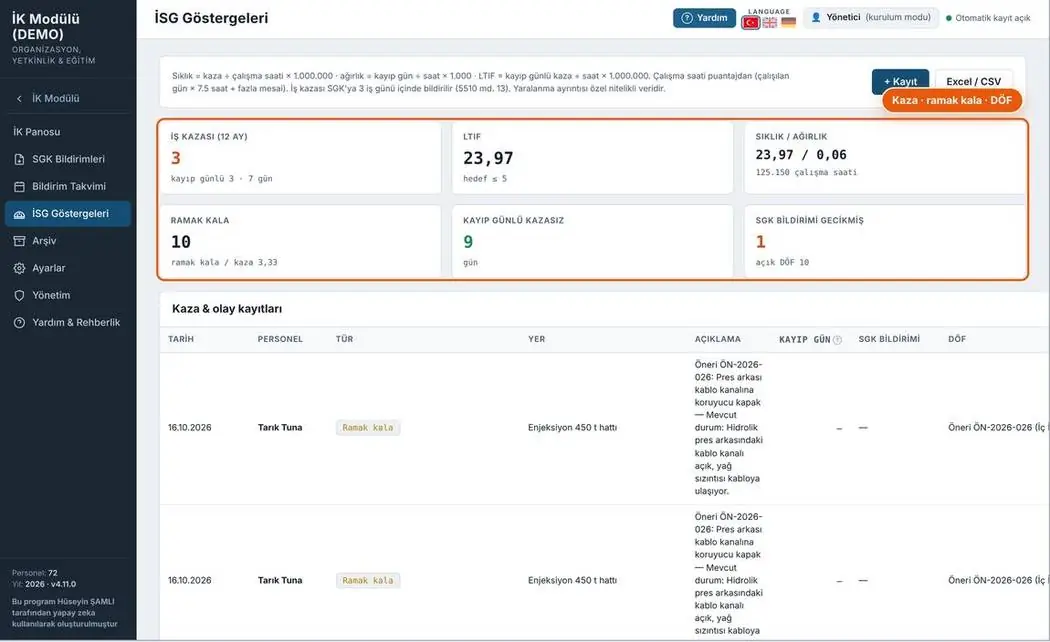Screen dimensions: 1050x642
Task: Click the TÜR column header
Action: coord(344,339)
